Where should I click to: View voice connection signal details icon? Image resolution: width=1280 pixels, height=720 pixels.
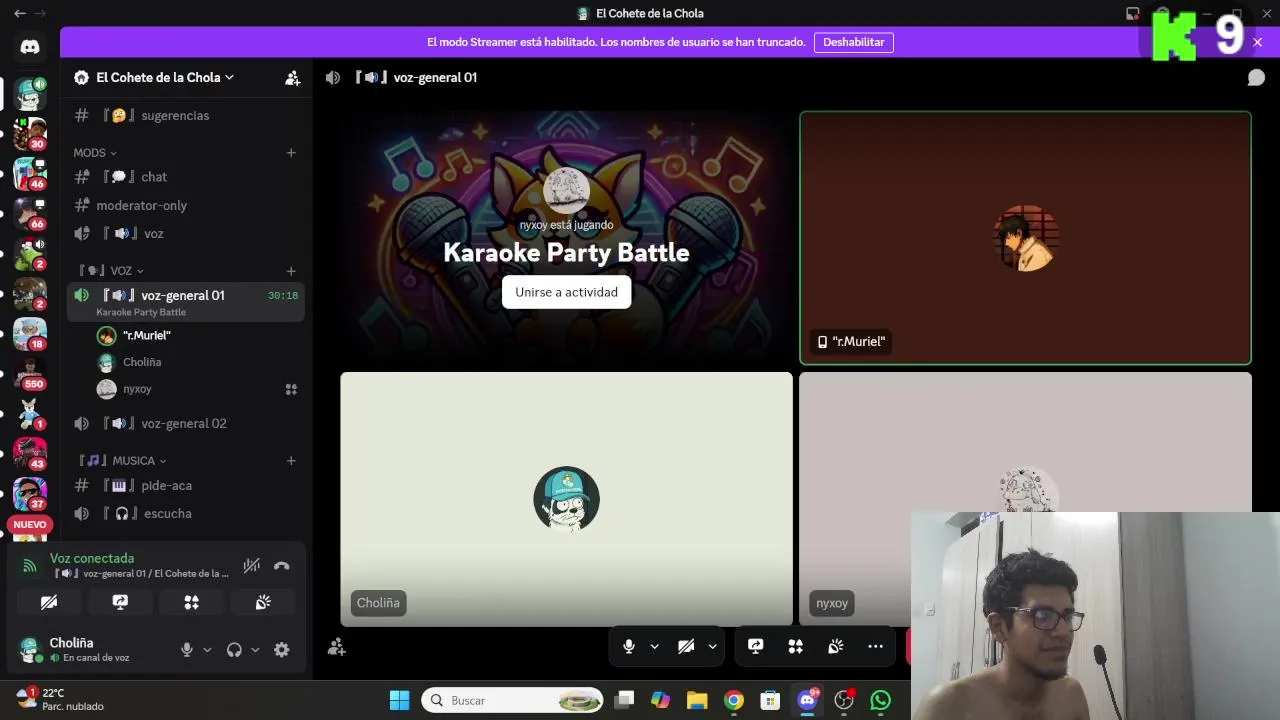tap(30, 566)
